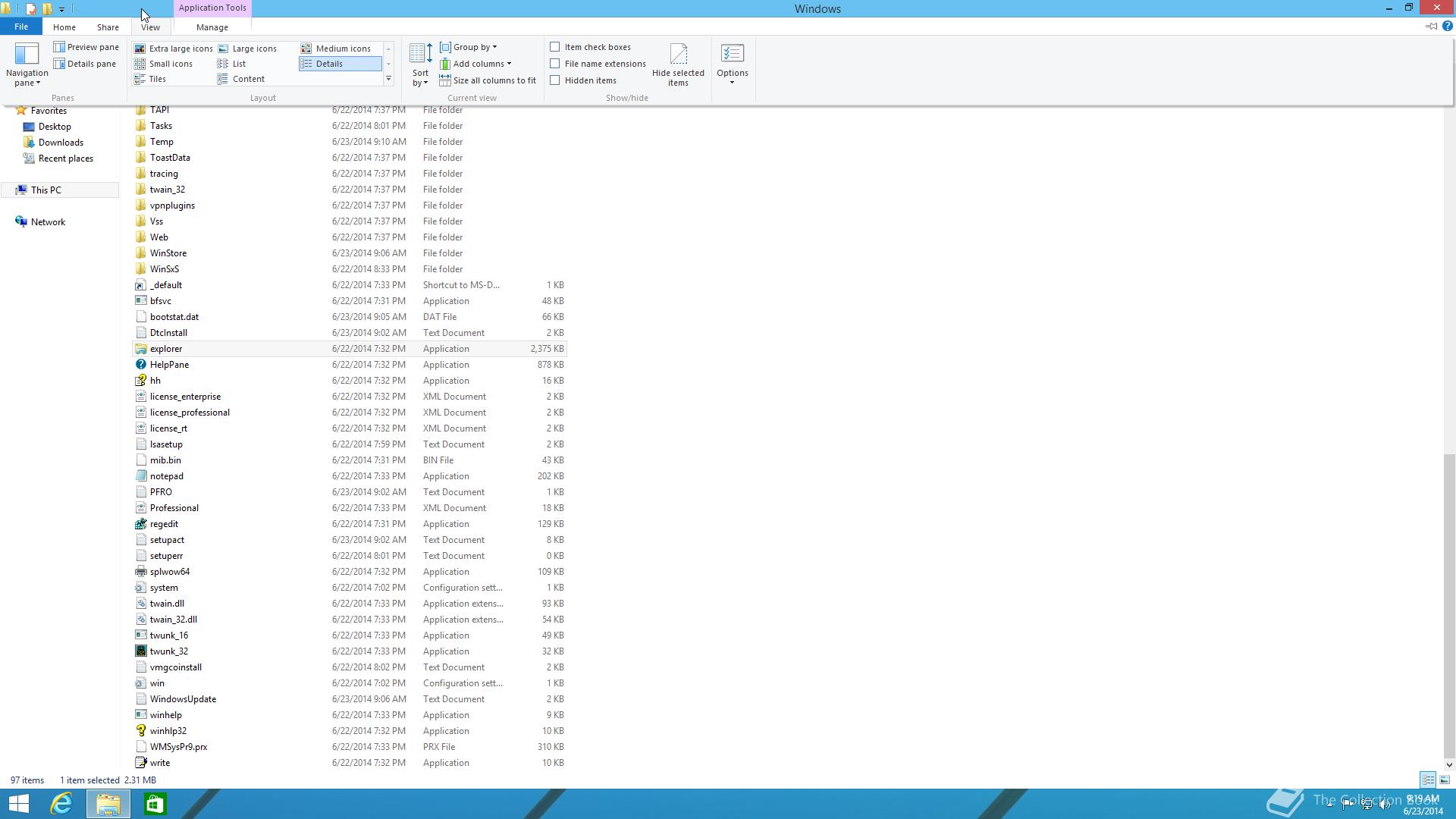Viewport: 1456px width, 819px height.
Task: Select the hh application icon
Action: point(140,381)
